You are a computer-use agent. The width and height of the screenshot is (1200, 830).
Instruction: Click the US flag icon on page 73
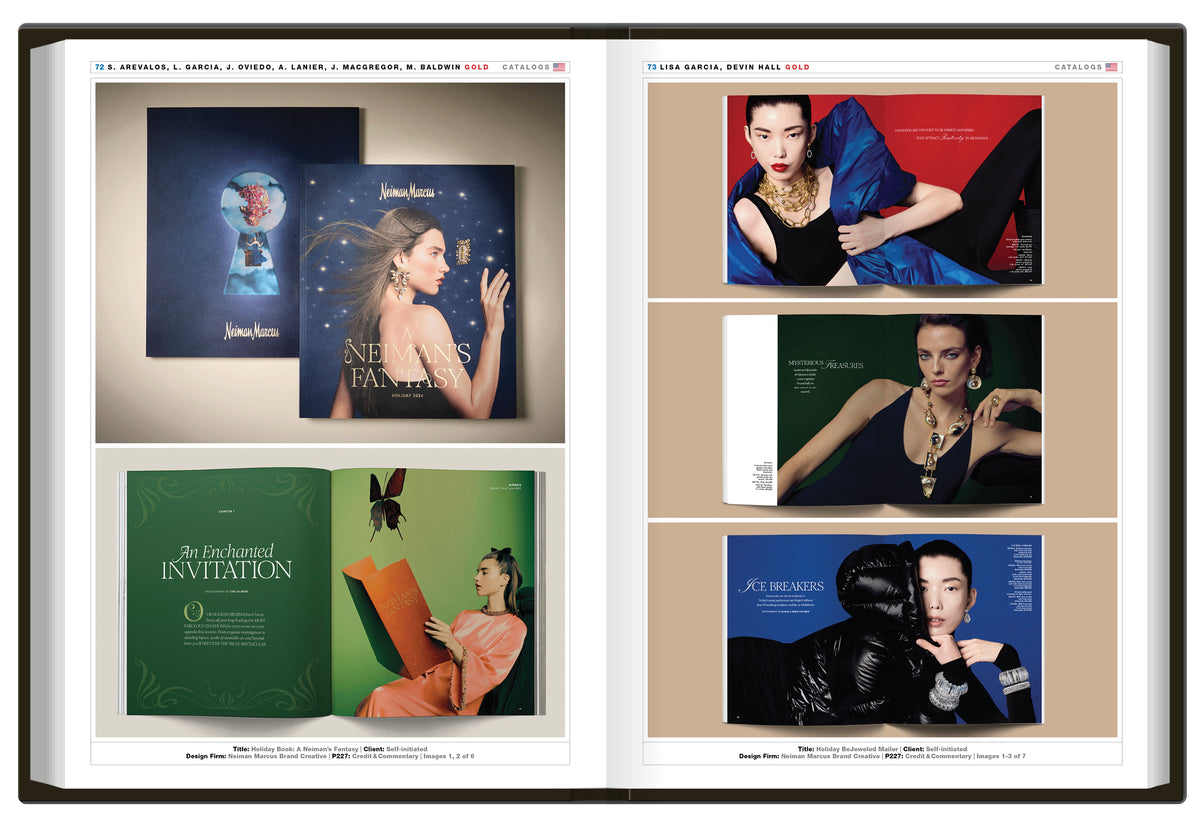pyautogui.click(x=1111, y=67)
